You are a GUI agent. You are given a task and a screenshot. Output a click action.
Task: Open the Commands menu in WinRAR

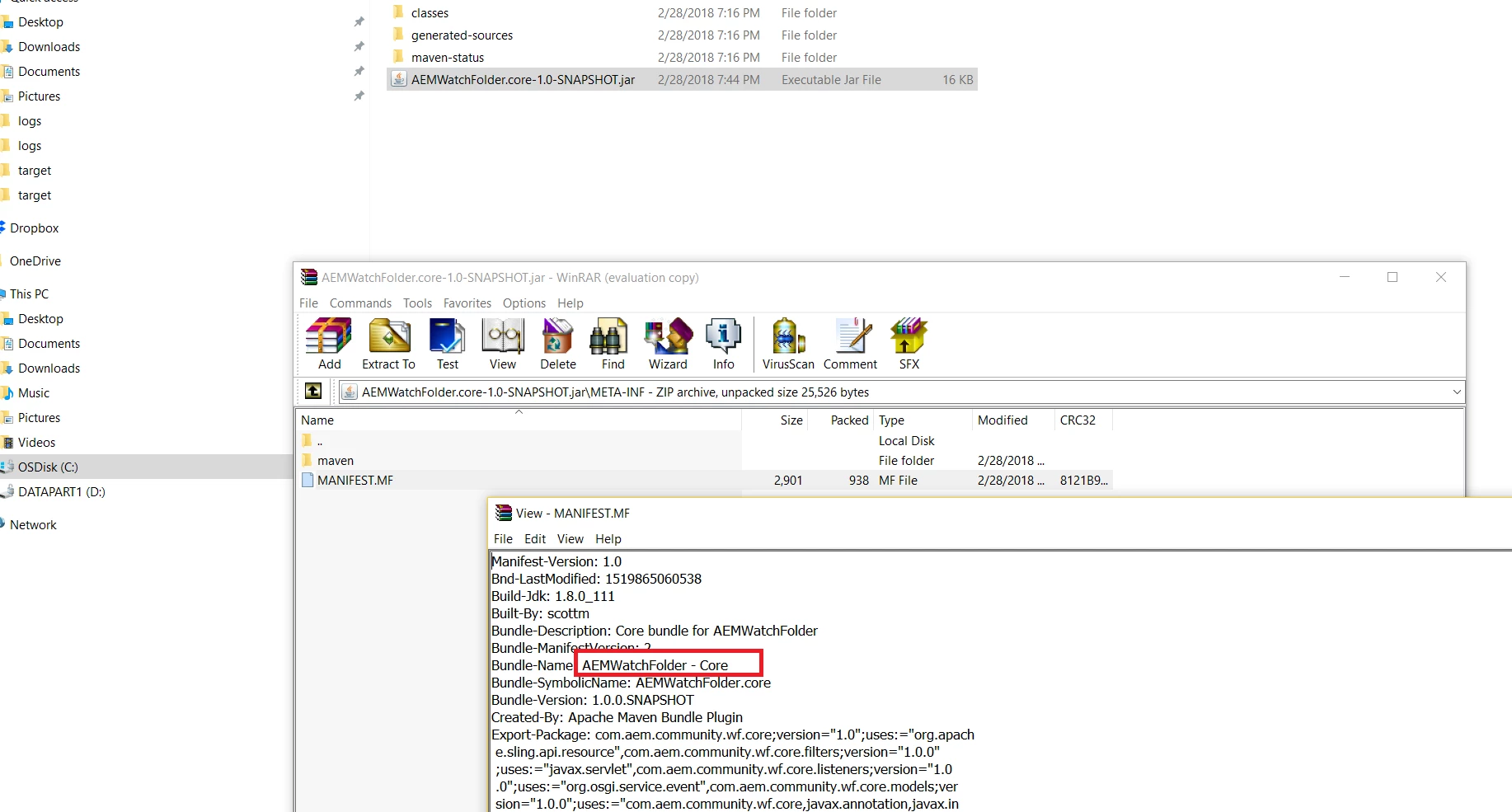click(360, 303)
